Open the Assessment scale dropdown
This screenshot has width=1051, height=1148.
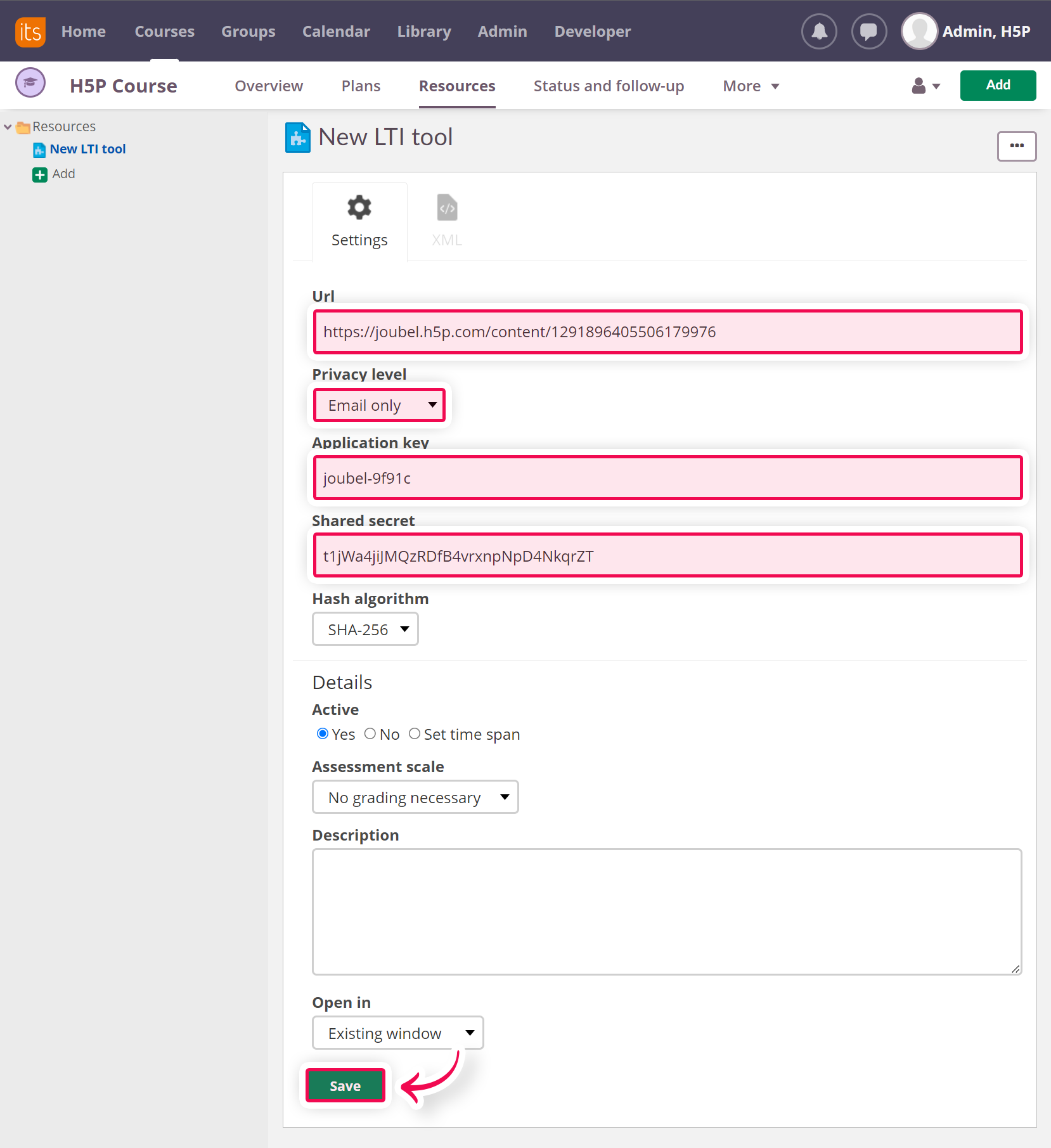coord(415,797)
